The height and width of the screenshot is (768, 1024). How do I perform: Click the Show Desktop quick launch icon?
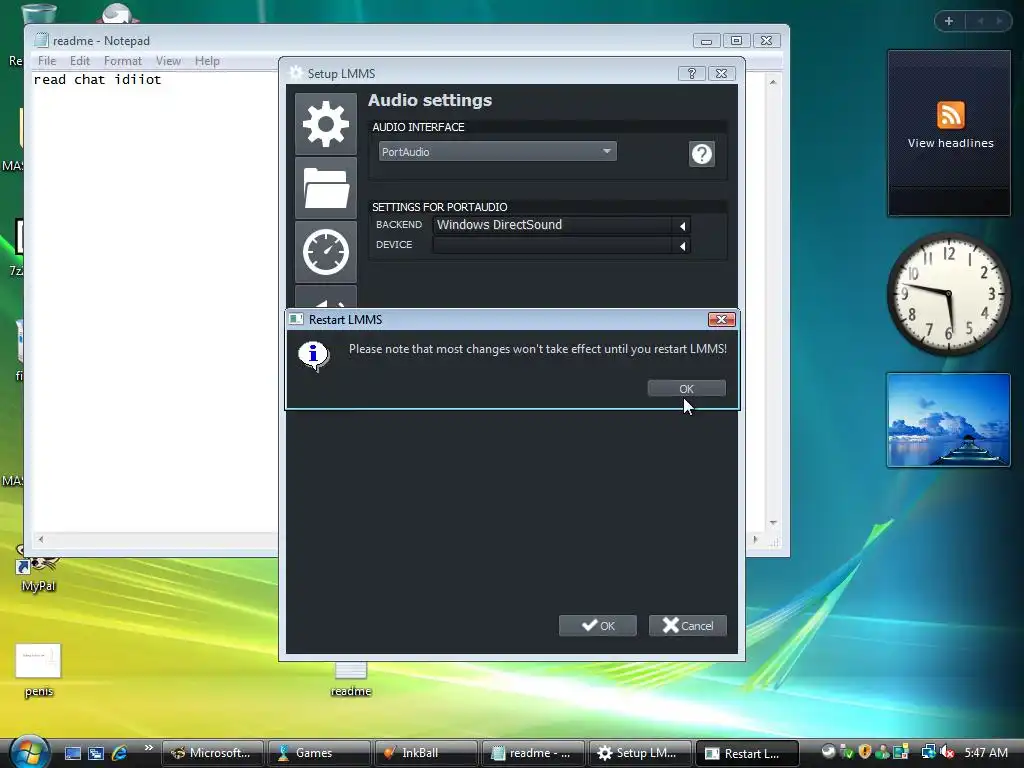pos(72,753)
